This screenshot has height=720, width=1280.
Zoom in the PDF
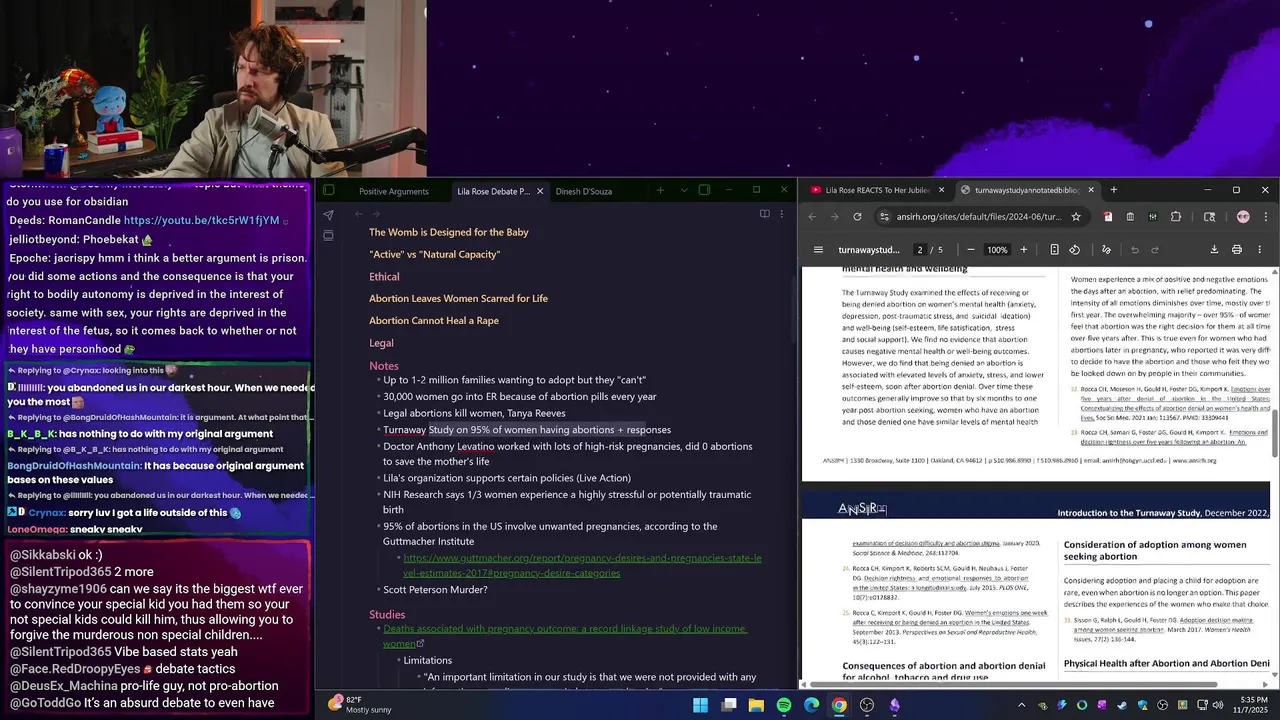(x=1023, y=249)
